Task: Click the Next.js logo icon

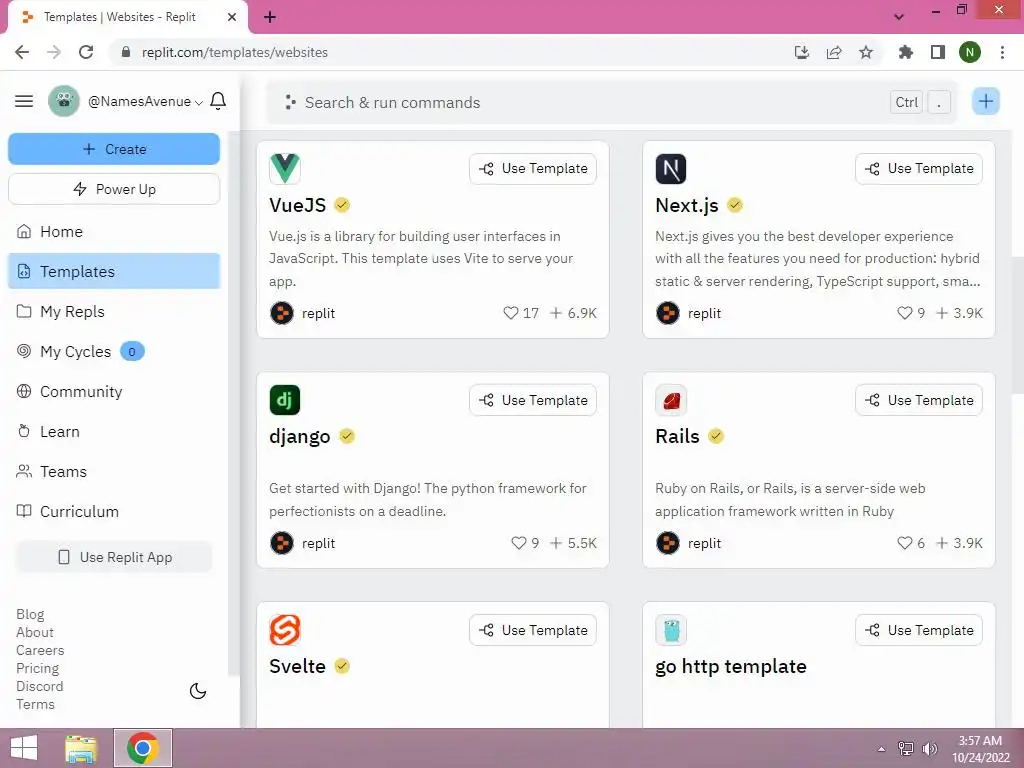Action: click(x=671, y=168)
